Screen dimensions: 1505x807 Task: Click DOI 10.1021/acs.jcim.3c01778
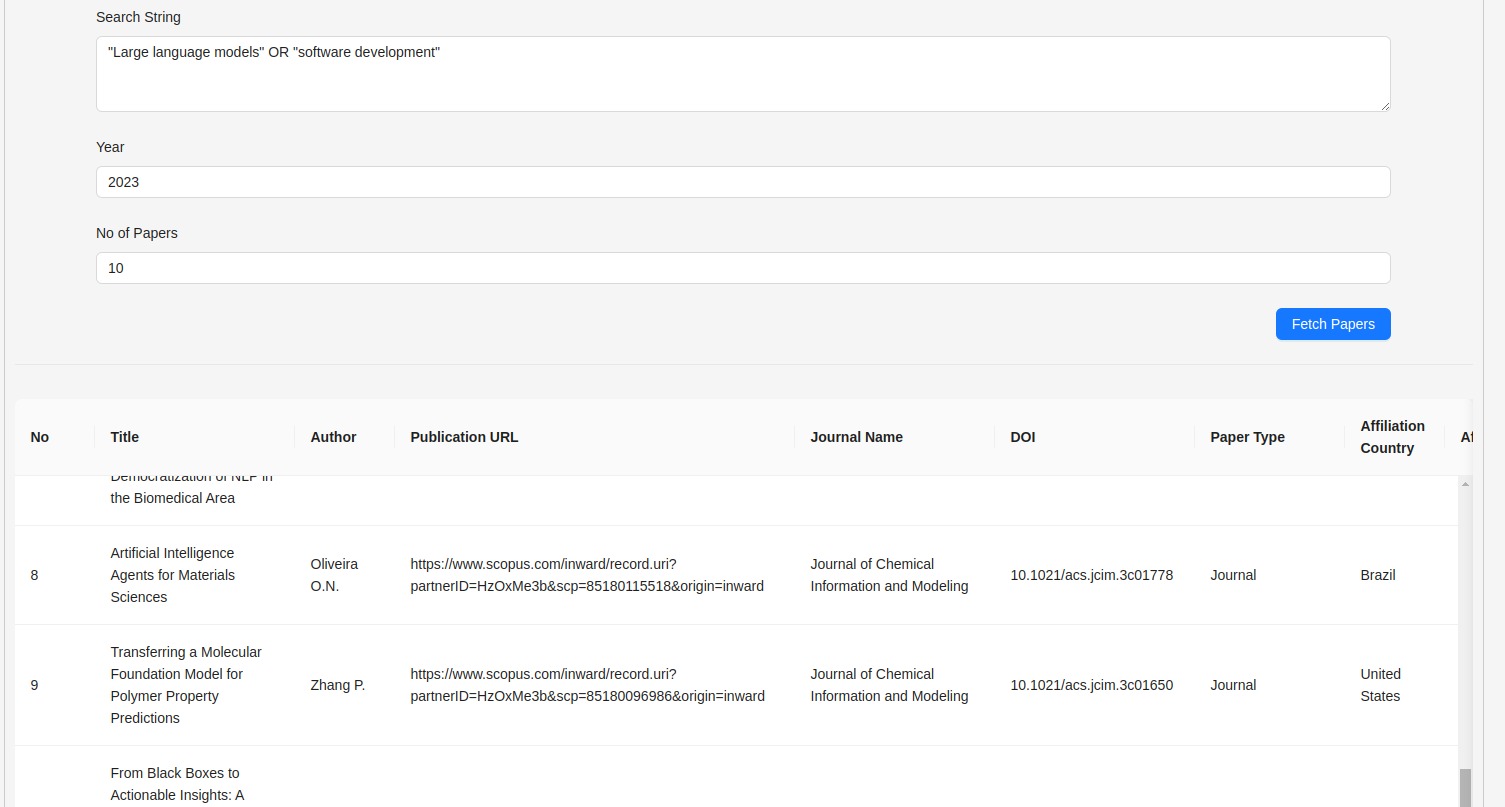pyautogui.click(x=1091, y=575)
